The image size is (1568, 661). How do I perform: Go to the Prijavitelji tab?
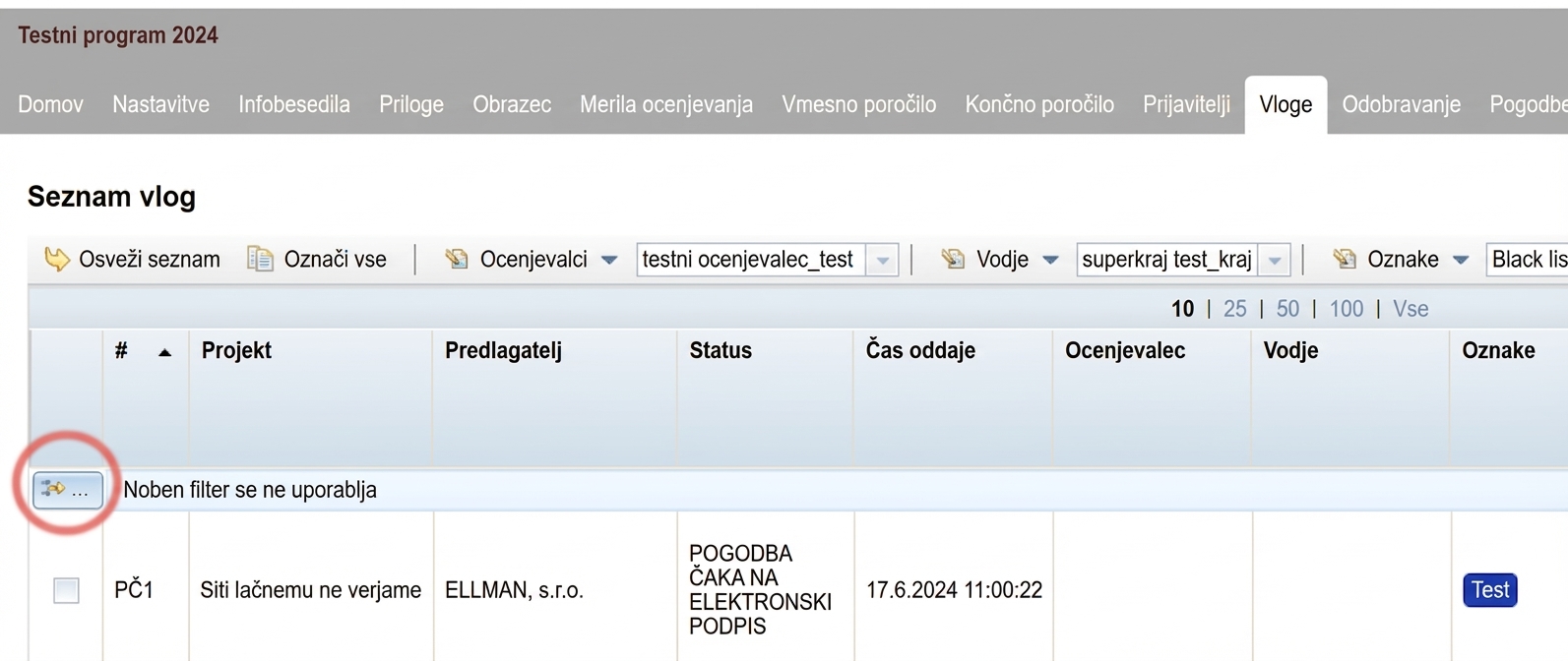pyautogui.click(x=1186, y=104)
